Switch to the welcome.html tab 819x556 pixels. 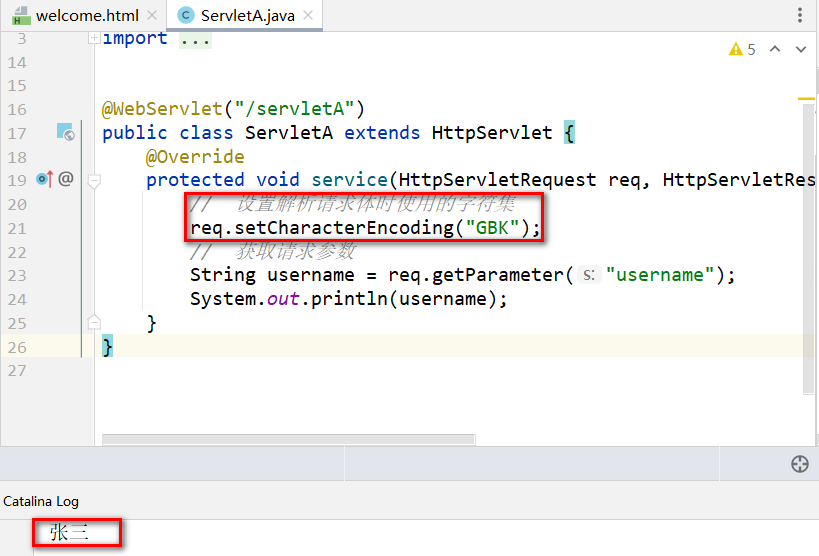pyautogui.click(x=83, y=15)
